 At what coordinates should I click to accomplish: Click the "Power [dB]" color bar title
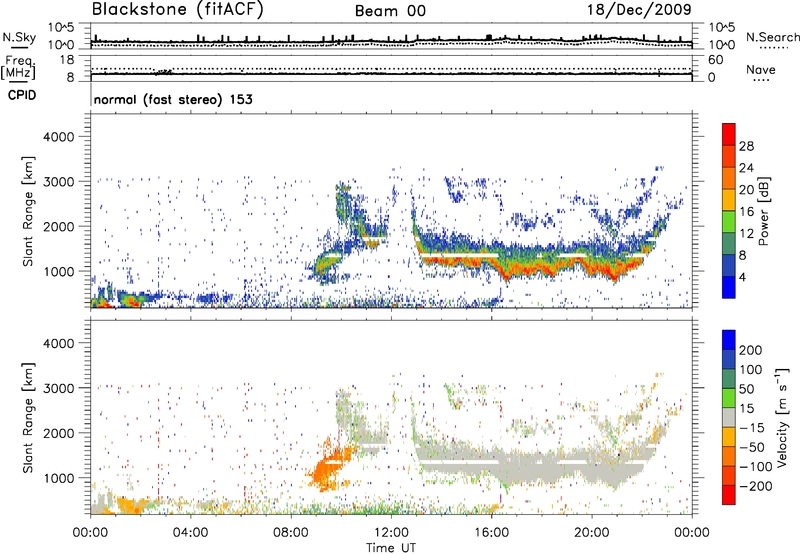pos(764,211)
